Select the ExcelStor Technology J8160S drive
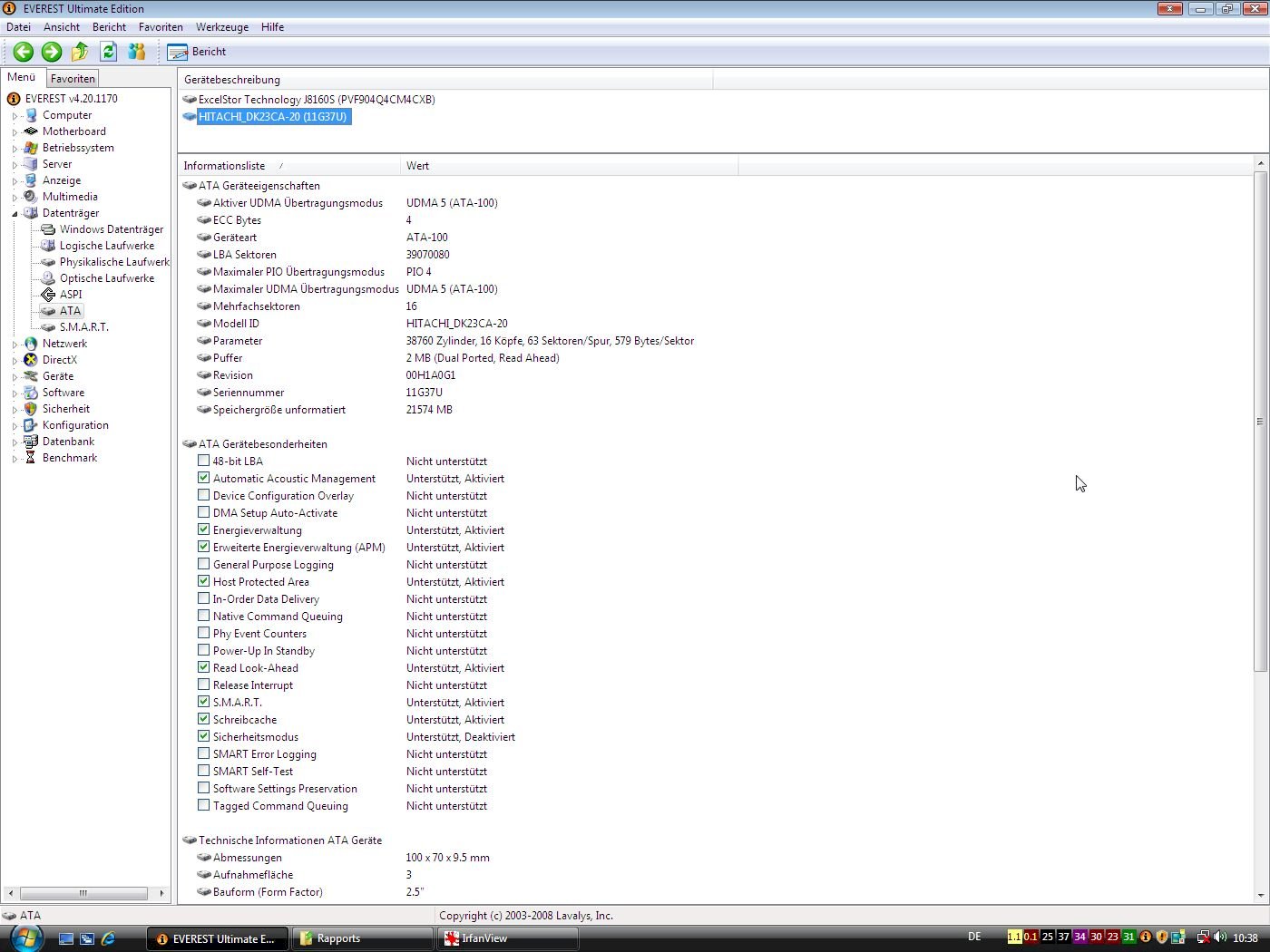Viewport: 1270px width, 952px height. (x=316, y=100)
